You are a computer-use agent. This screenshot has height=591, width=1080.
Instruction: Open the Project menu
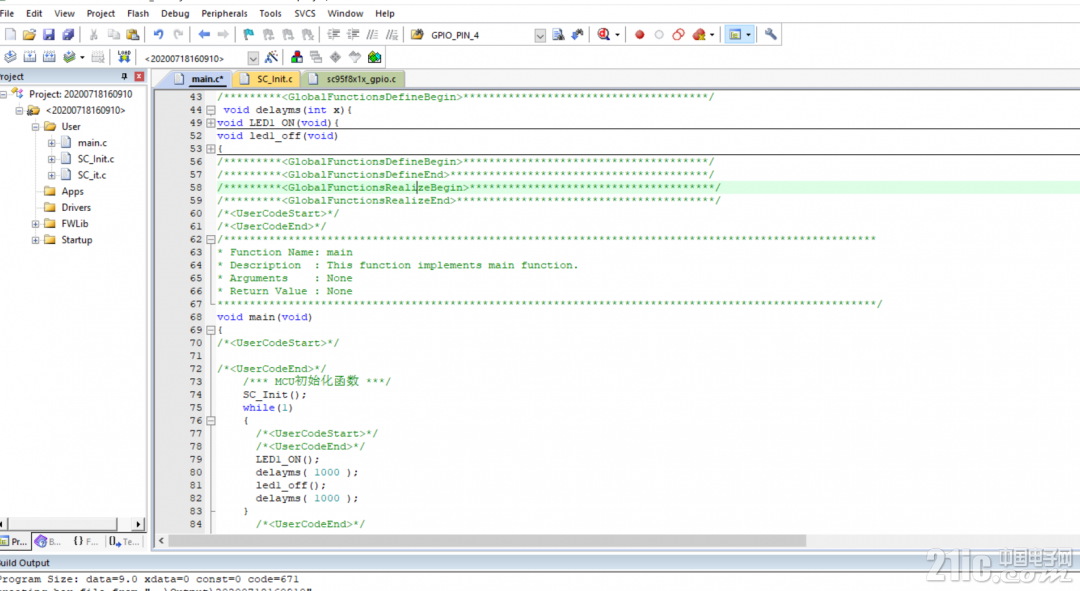pos(101,13)
